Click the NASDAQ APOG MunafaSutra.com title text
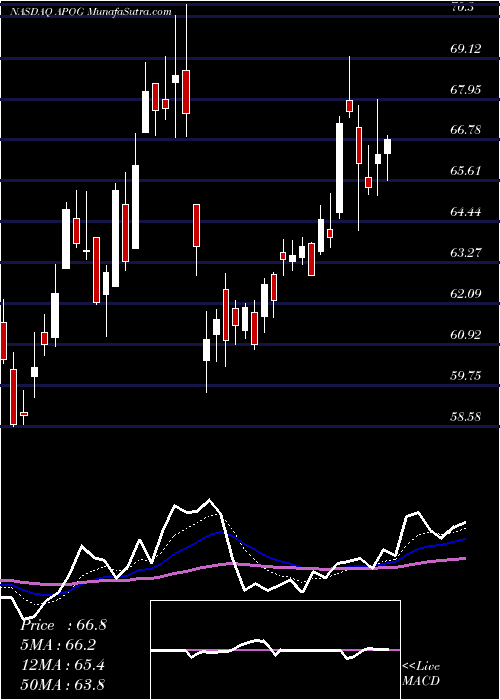The image size is (500, 700). [x=90, y=12]
